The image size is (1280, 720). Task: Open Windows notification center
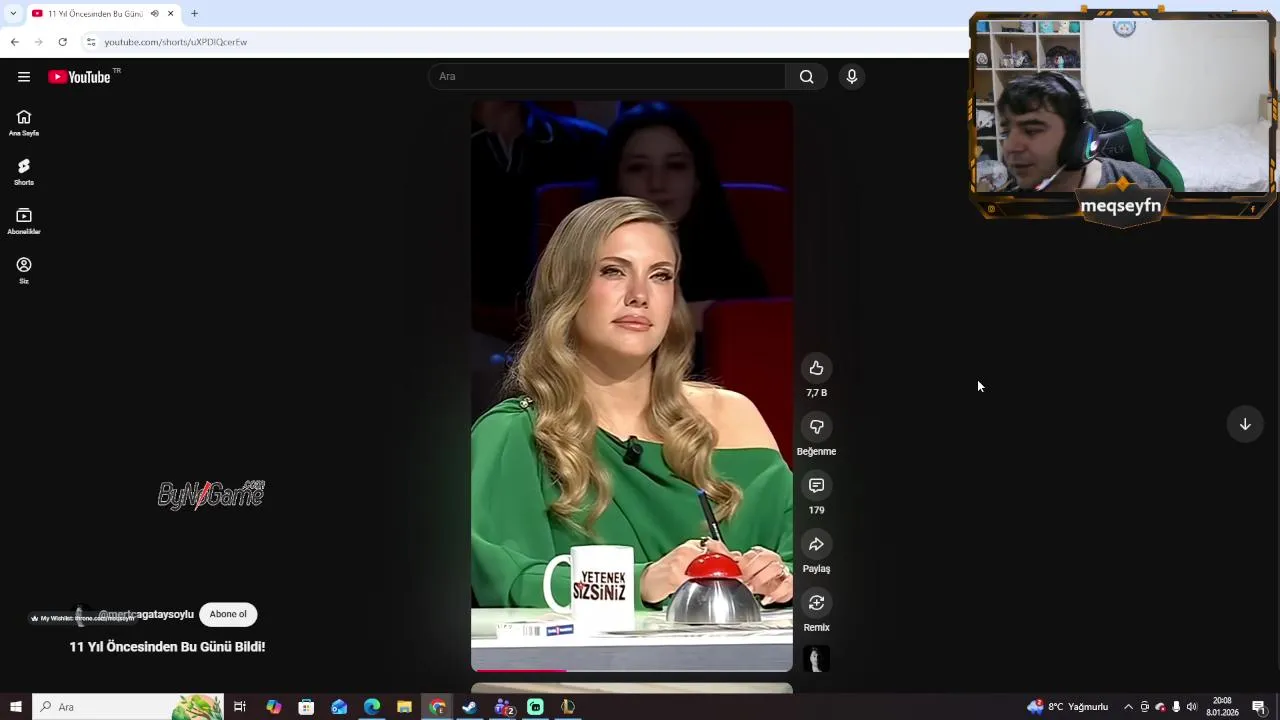pyautogui.click(x=1259, y=707)
